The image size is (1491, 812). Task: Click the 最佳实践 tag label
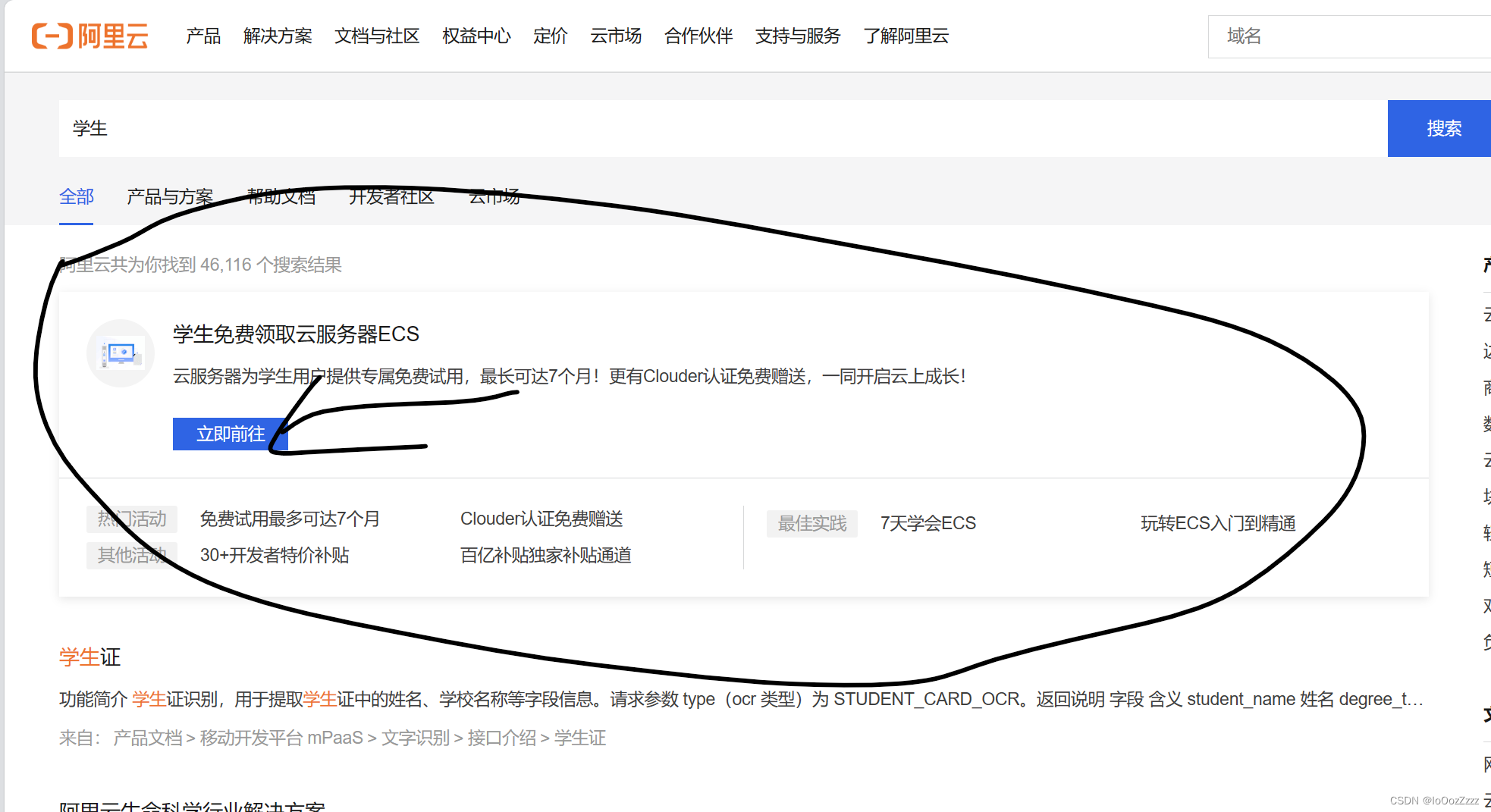click(x=812, y=523)
